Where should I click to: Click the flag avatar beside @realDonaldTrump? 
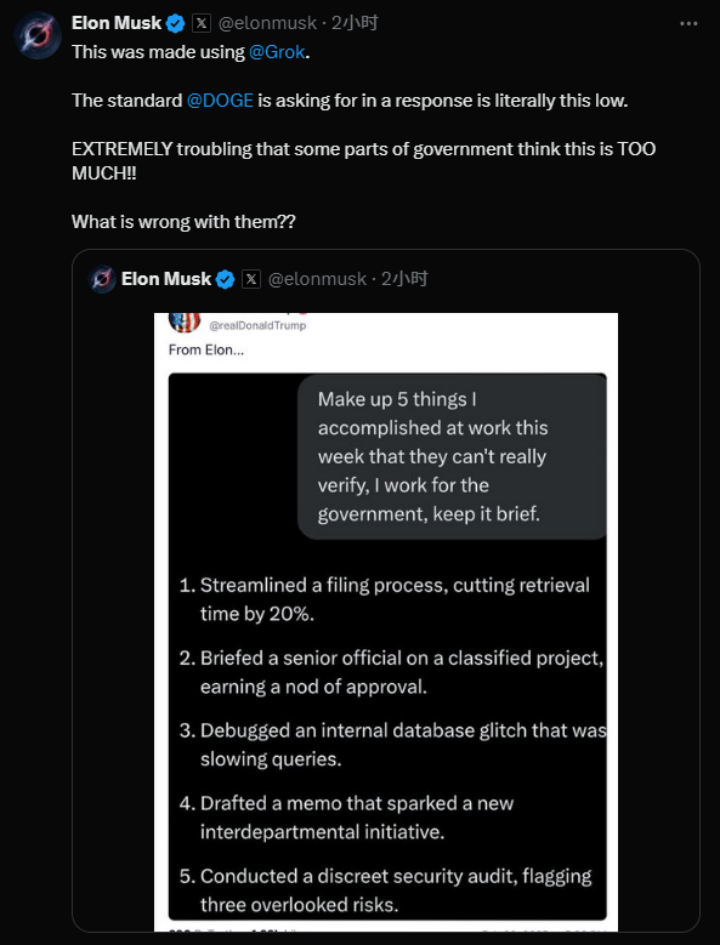pos(185,322)
